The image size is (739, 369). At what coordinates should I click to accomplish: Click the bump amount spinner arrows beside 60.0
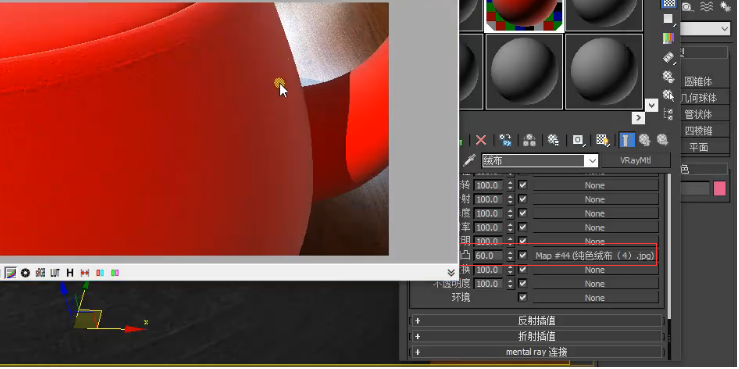click(510, 255)
